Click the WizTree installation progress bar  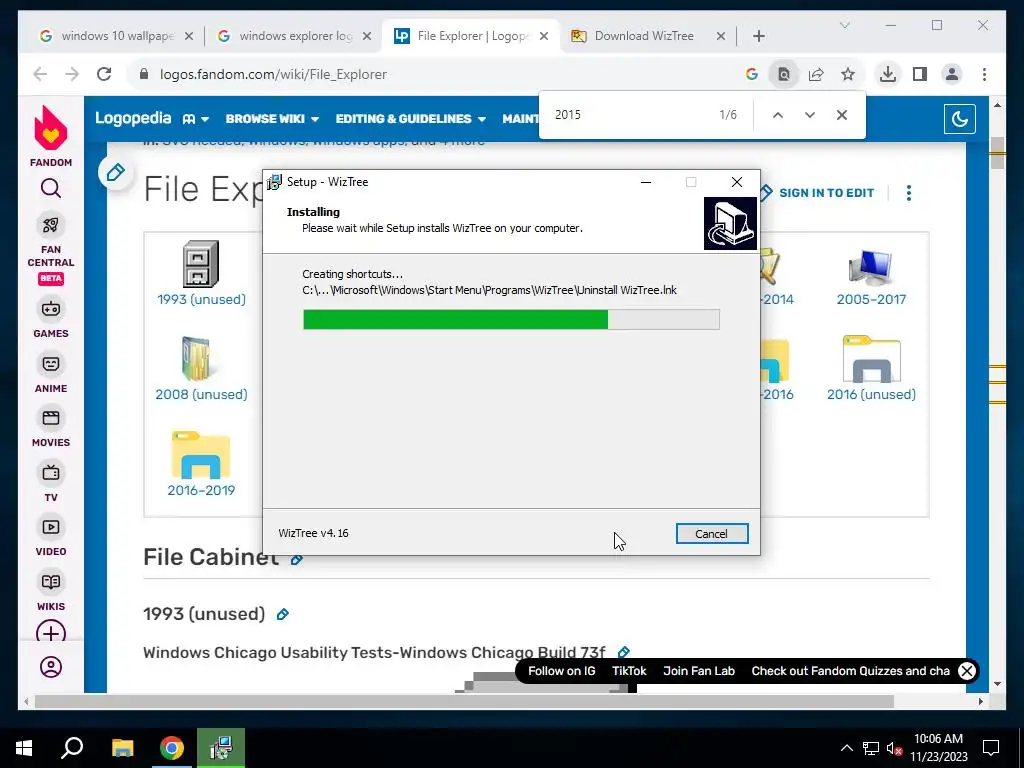(x=511, y=319)
